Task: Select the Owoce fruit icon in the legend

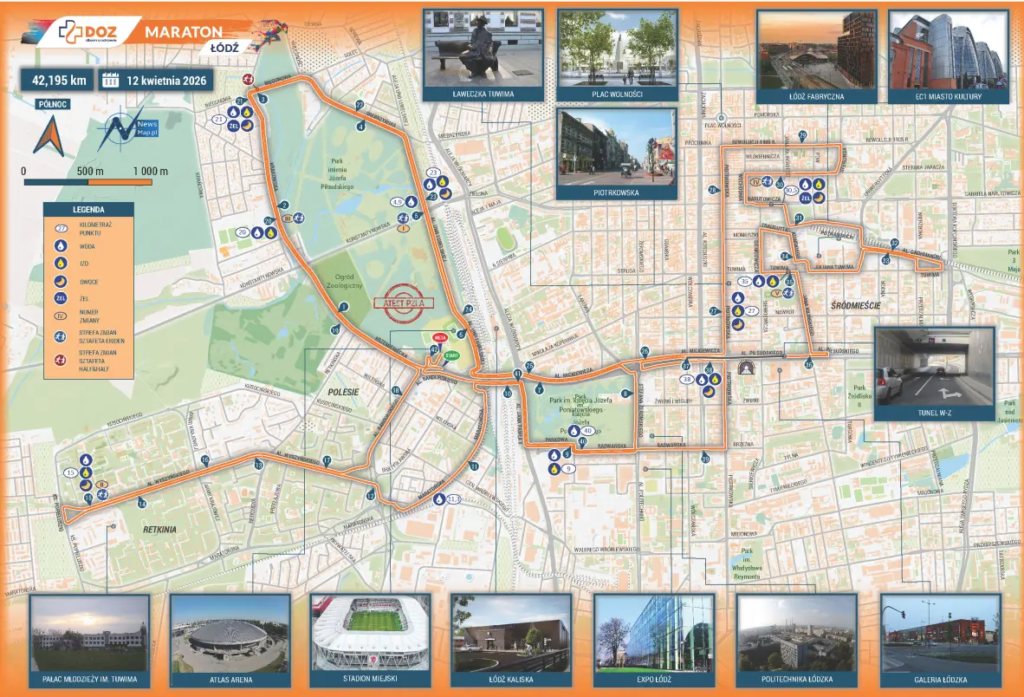Action: 60,282
